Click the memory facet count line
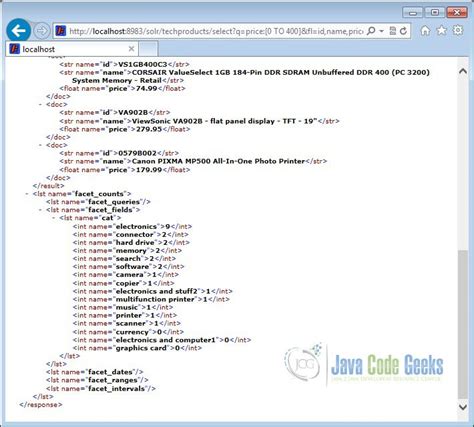This screenshot has height=427, width=474. (x=127, y=251)
